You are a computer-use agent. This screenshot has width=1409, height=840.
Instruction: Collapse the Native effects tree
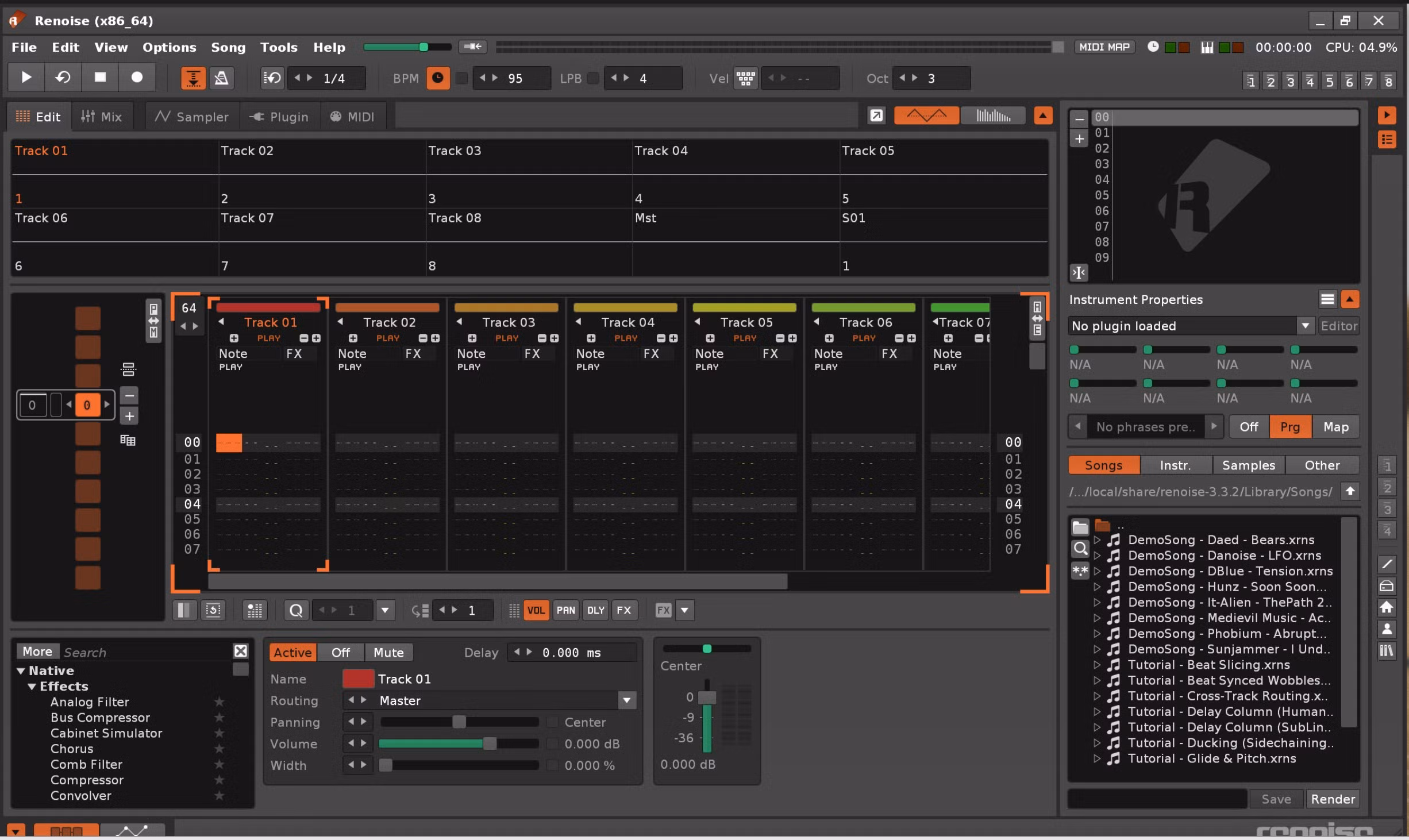(21, 671)
